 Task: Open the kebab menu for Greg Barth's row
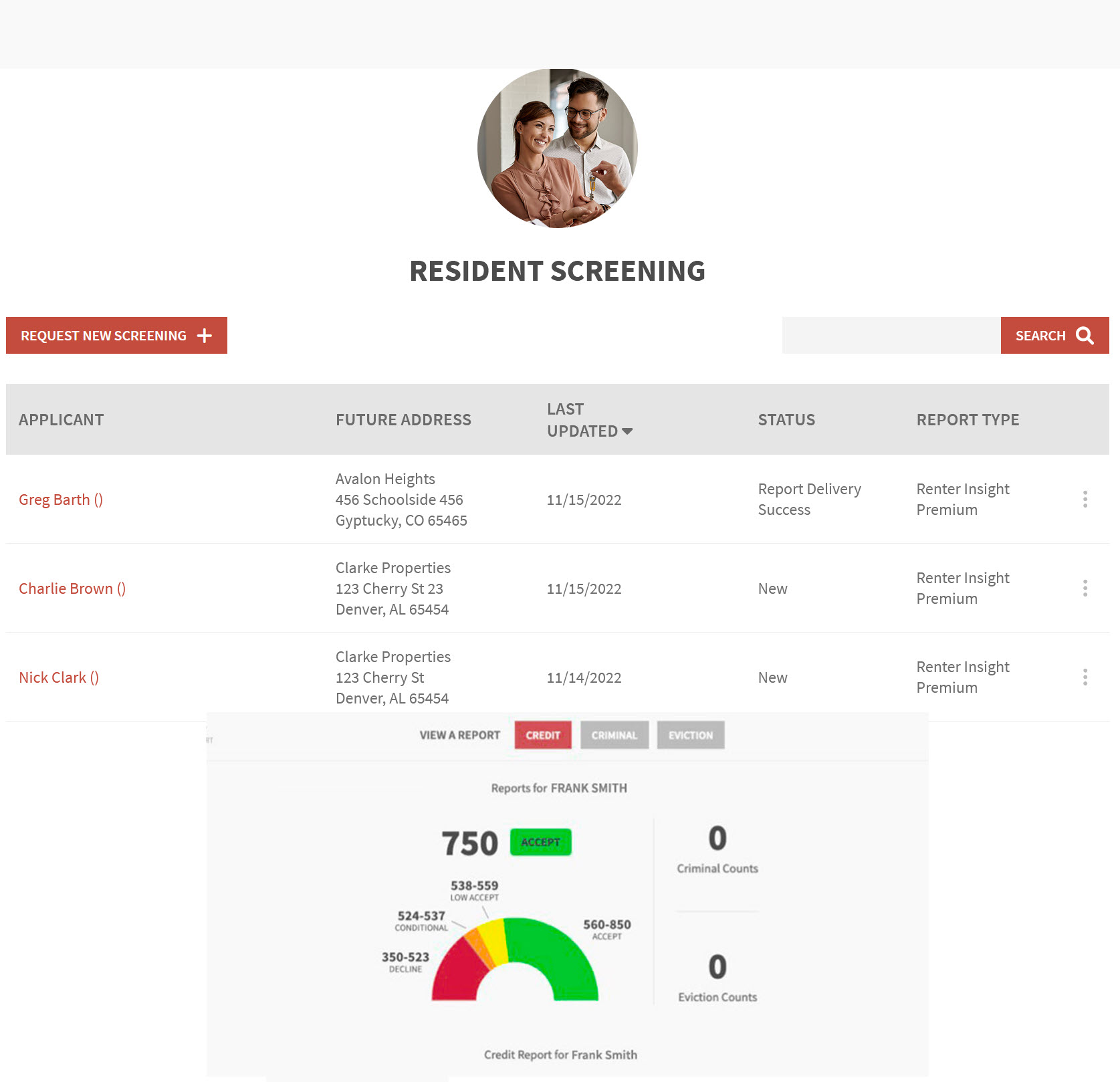[1085, 499]
